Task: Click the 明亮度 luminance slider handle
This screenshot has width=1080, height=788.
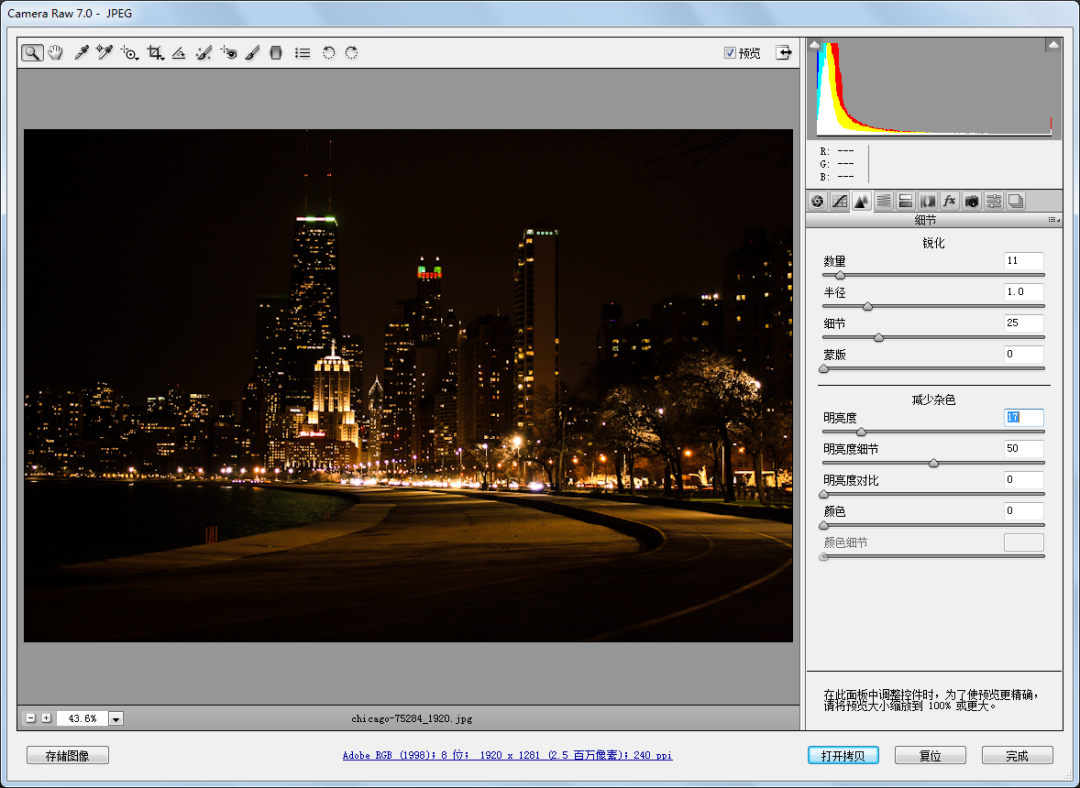Action: pos(861,432)
